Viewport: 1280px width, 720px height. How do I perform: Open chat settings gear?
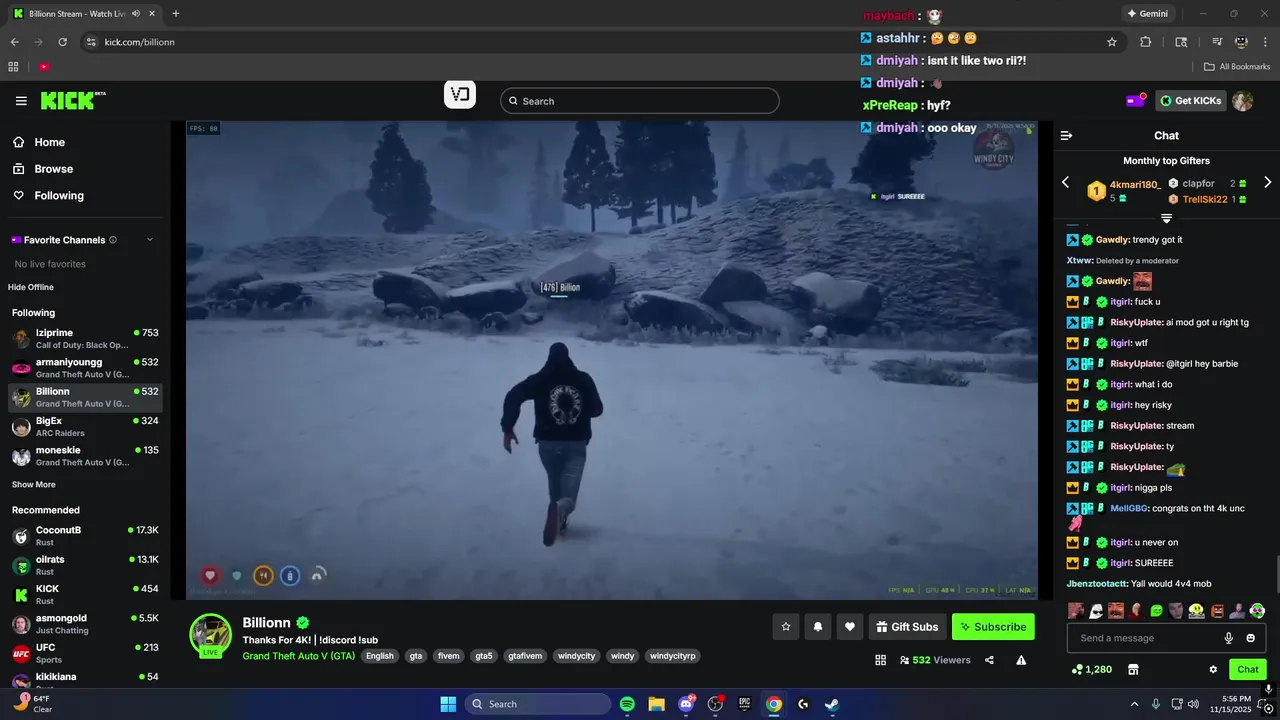1213,669
